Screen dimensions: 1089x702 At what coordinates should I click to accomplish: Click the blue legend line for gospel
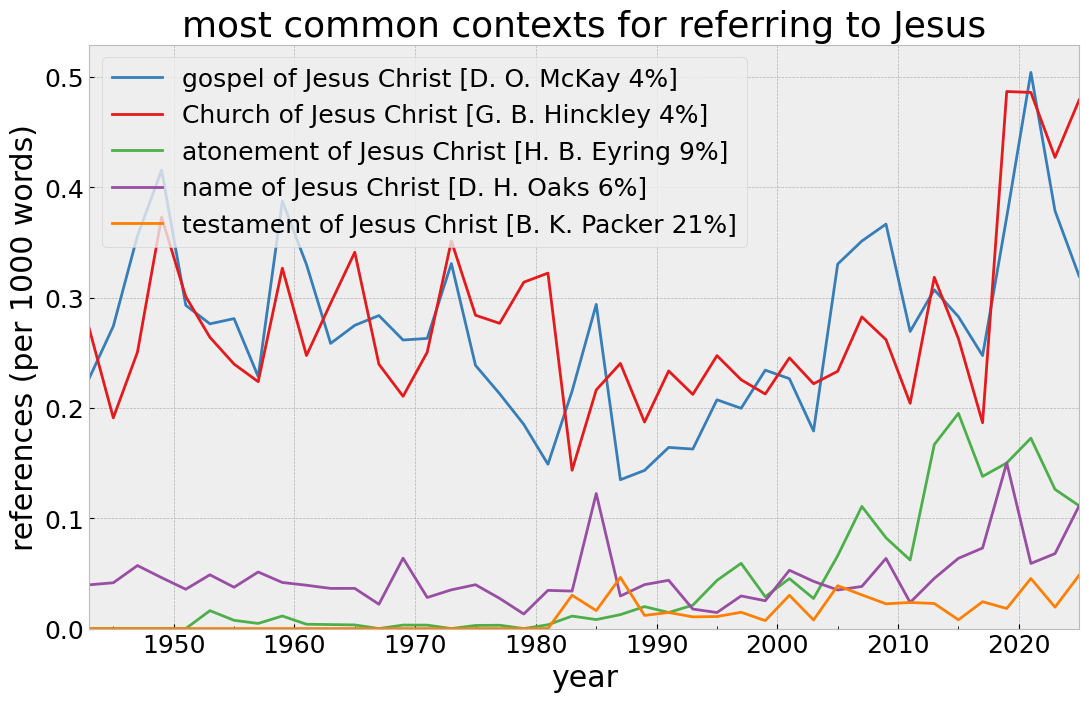(x=137, y=78)
